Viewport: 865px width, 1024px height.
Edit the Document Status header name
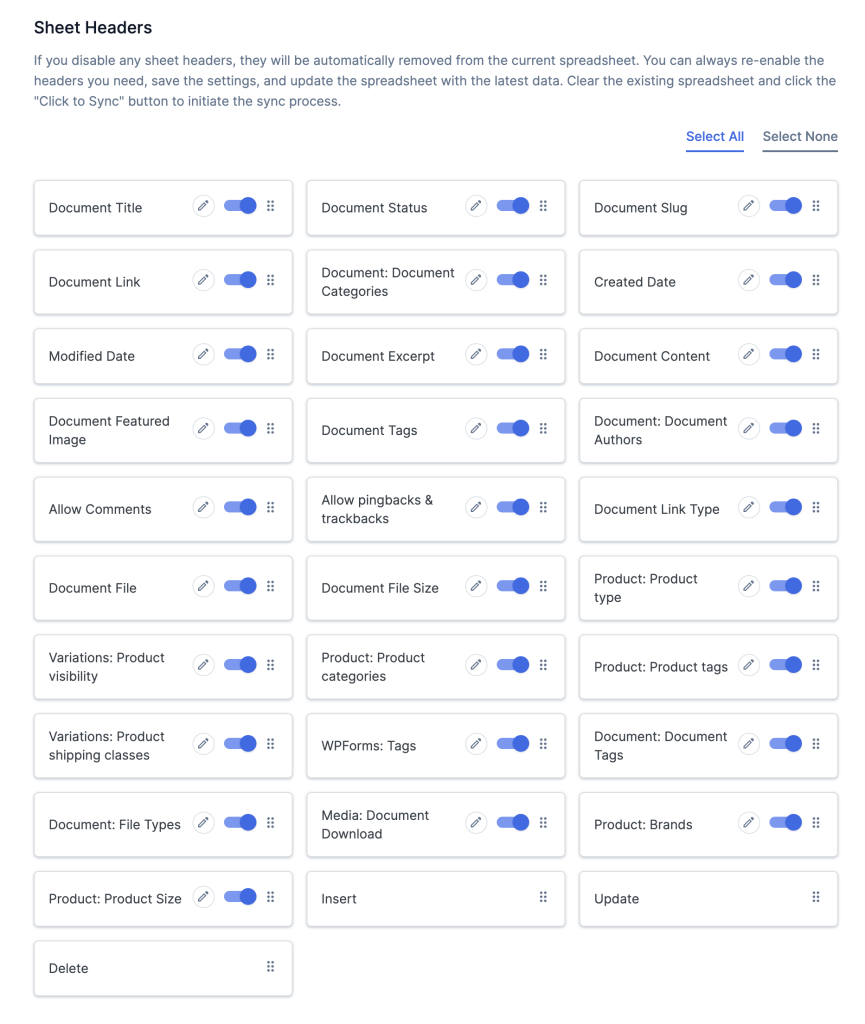click(476, 206)
